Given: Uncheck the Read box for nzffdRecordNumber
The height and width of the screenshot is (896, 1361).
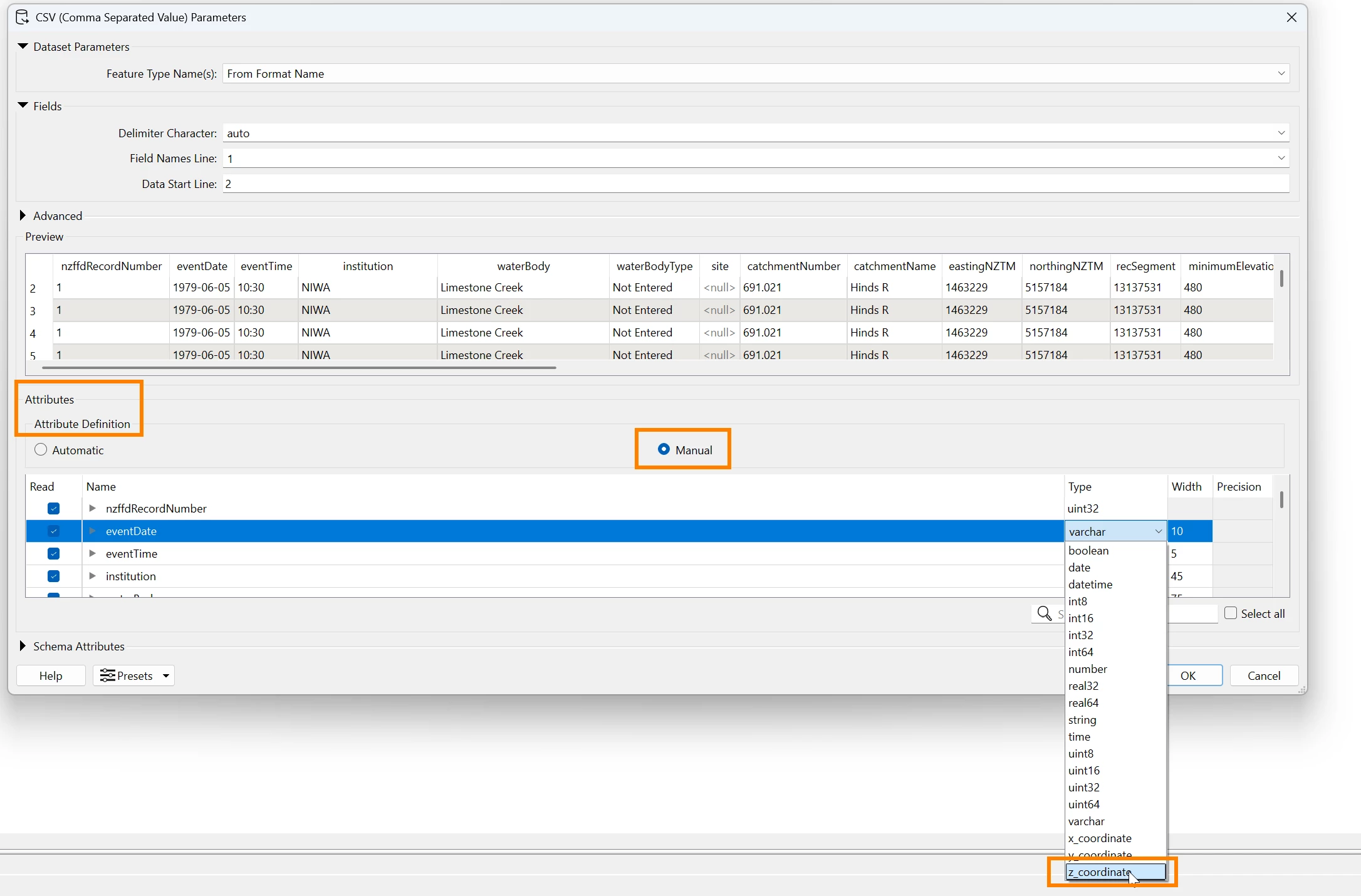Looking at the screenshot, I should click(x=54, y=508).
